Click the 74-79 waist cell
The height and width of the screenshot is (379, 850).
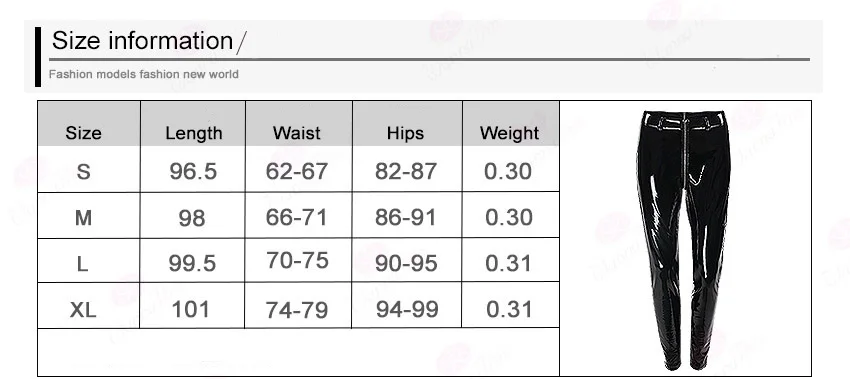coord(297,310)
